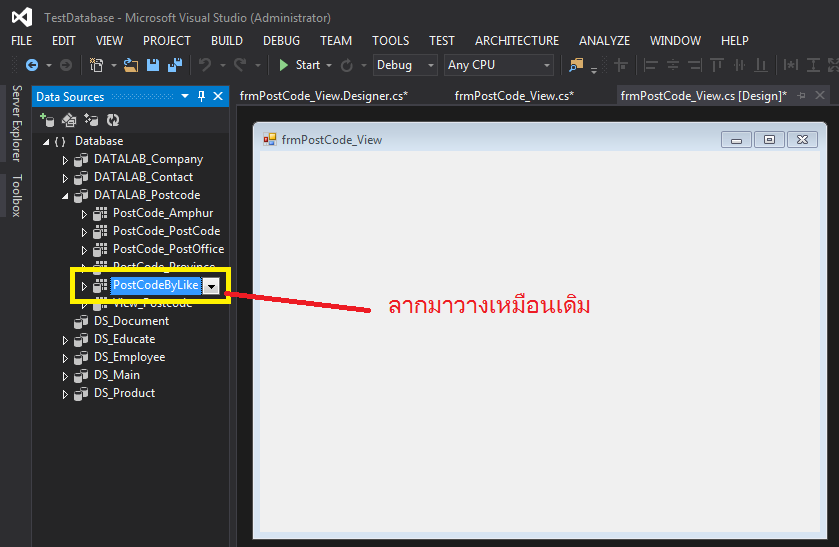
Task: Click the Align Lefts layout icon
Action: [651, 65]
